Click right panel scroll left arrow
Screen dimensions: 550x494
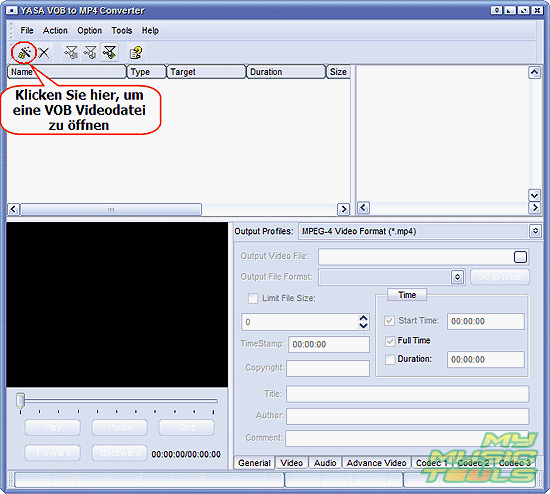[363, 208]
